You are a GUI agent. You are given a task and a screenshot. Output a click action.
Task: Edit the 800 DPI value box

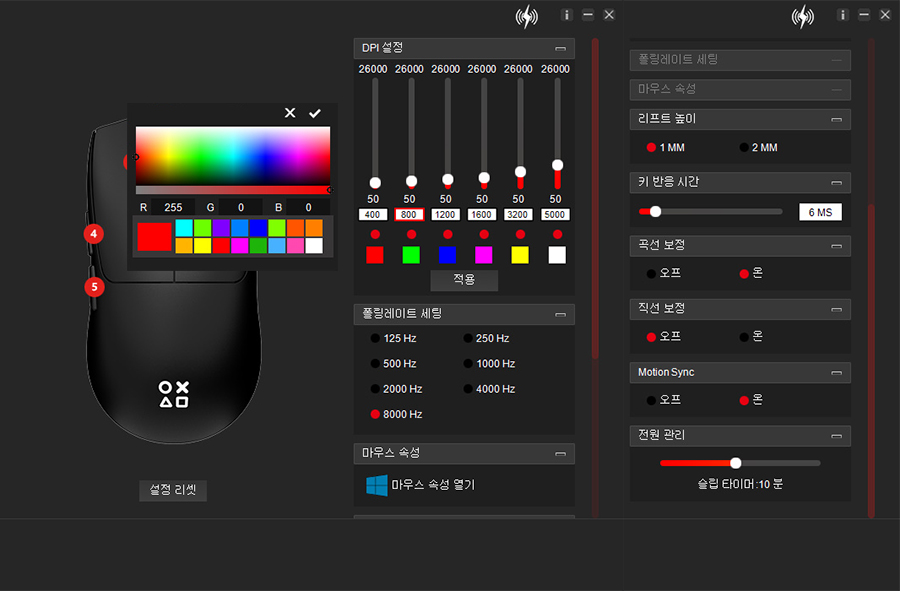click(409, 215)
